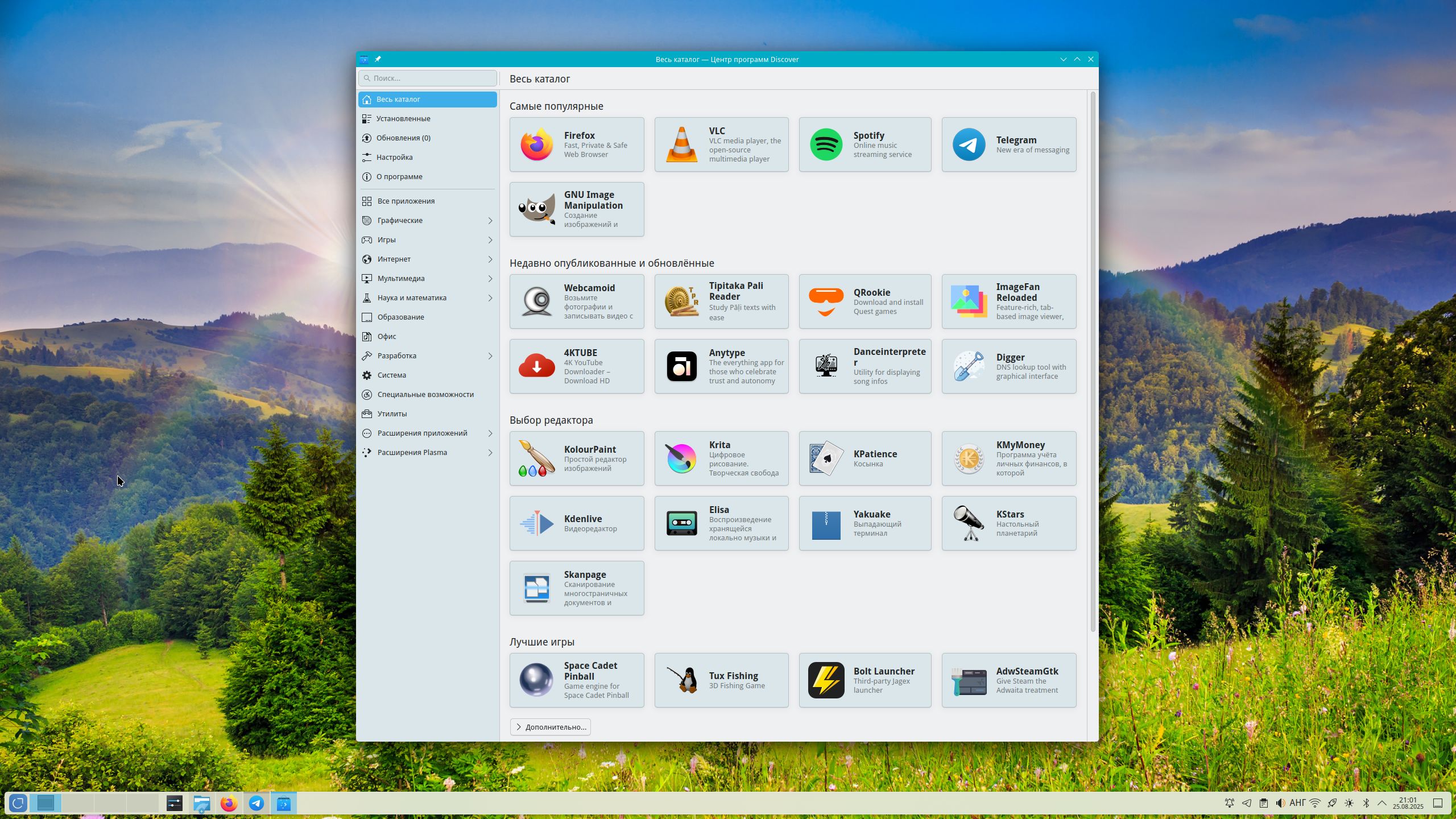Click the GIMP mascot icon

point(536,209)
